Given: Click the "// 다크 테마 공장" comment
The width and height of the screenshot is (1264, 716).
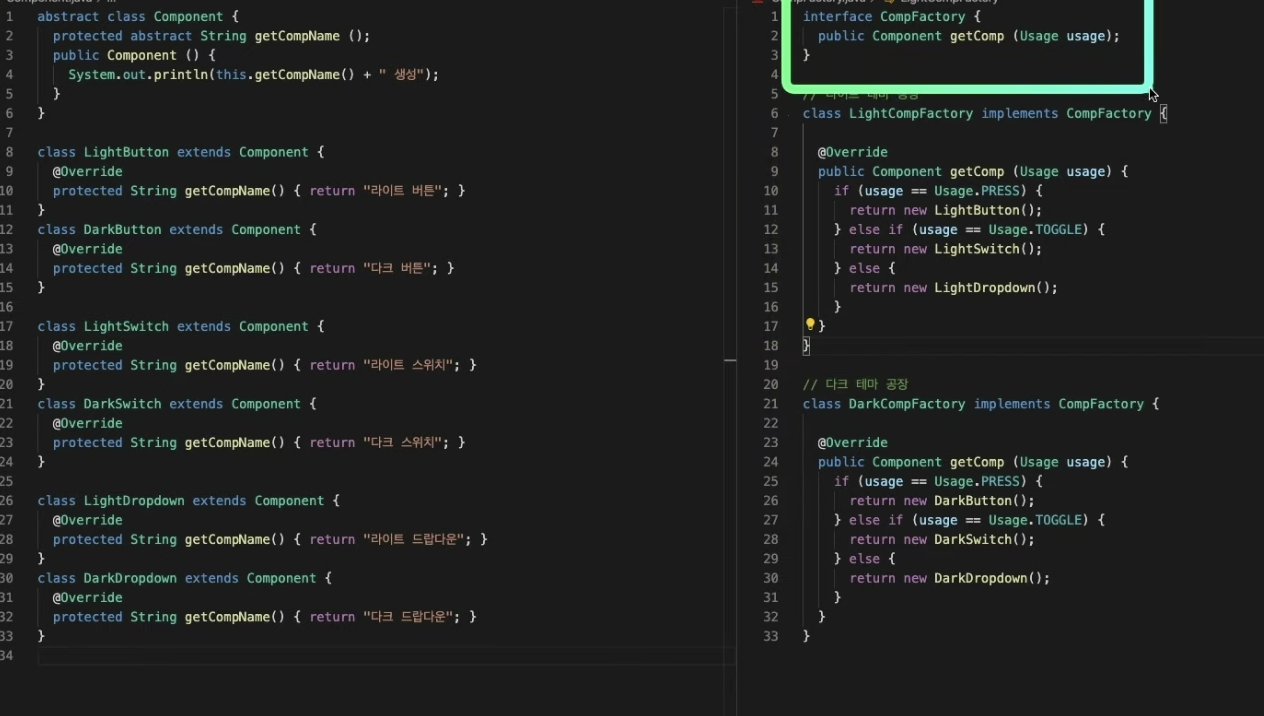Looking at the screenshot, I should (x=856, y=385).
